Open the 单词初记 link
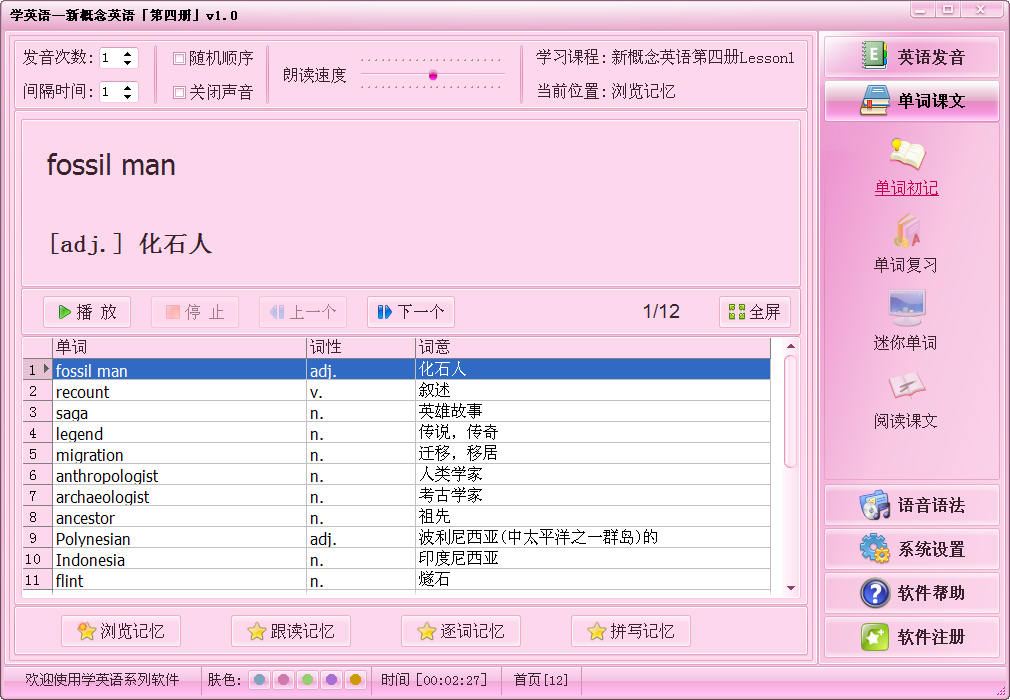Image resolution: width=1010 pixels, height=700 pixels. (906, 188)
